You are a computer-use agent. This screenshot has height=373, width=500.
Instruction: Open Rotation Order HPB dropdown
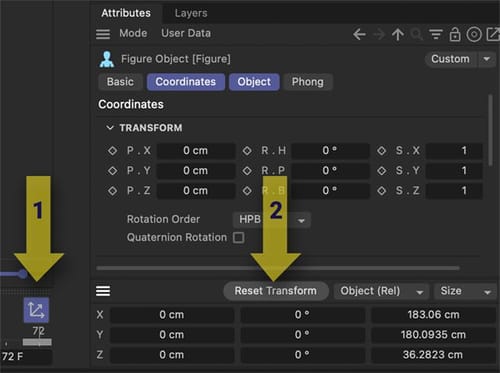(272, 220)
